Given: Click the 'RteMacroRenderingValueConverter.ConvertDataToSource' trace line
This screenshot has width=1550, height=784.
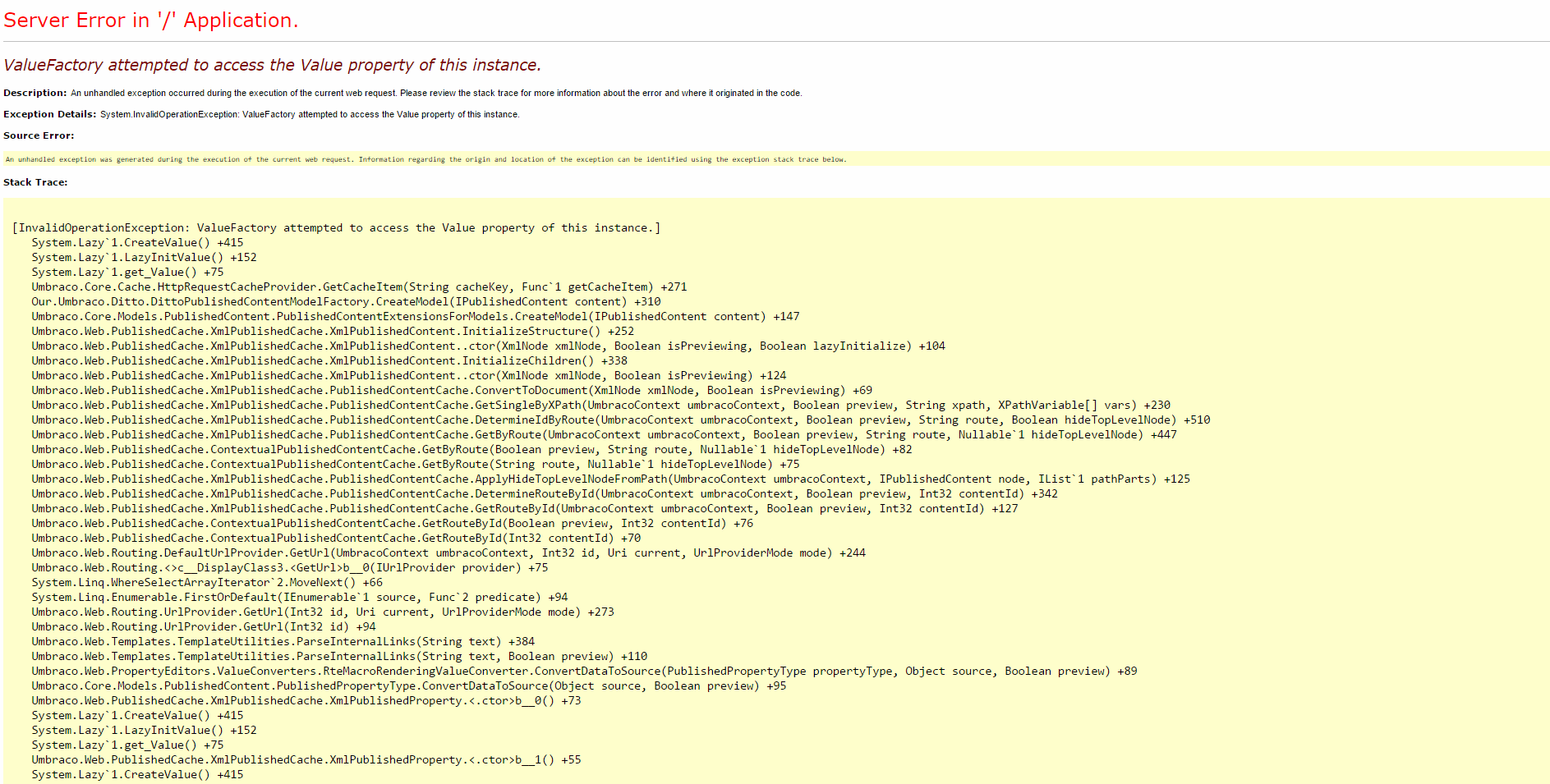Looking at the screenshot, I should (585, 672).
